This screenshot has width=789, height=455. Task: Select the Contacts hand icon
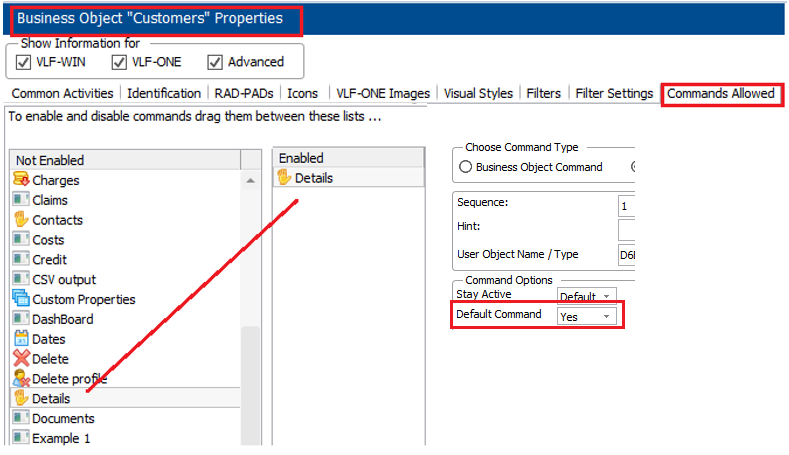[20, 220]
